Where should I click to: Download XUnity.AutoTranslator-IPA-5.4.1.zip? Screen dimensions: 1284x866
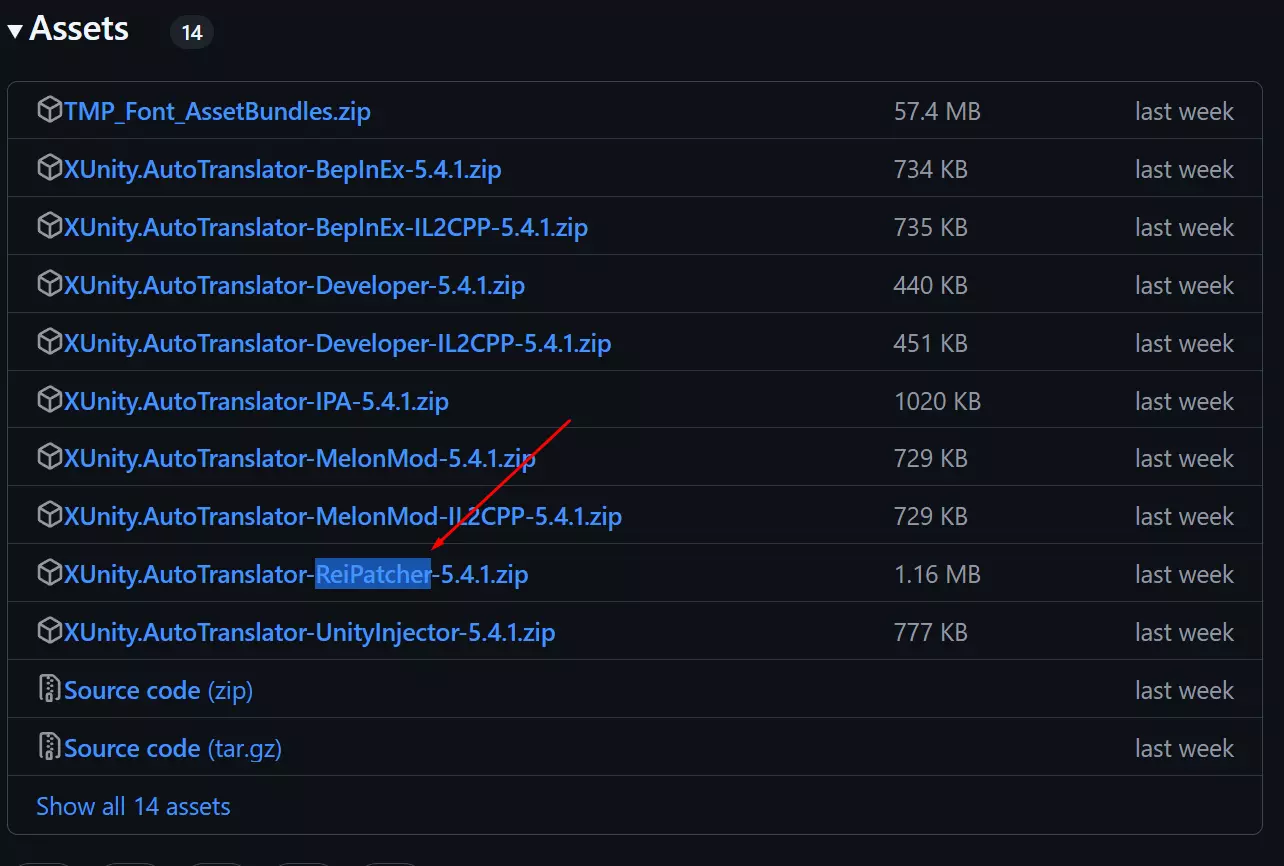tap(256, 401)
